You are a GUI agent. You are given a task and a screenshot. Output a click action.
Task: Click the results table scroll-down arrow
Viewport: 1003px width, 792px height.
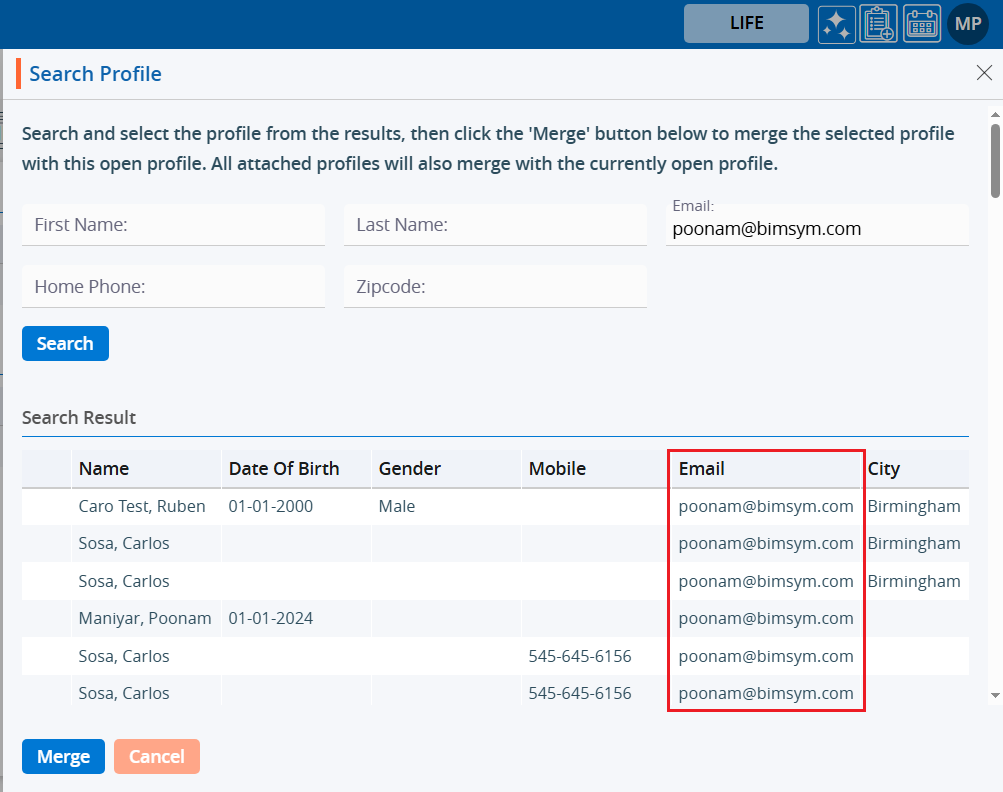(995, 694)
